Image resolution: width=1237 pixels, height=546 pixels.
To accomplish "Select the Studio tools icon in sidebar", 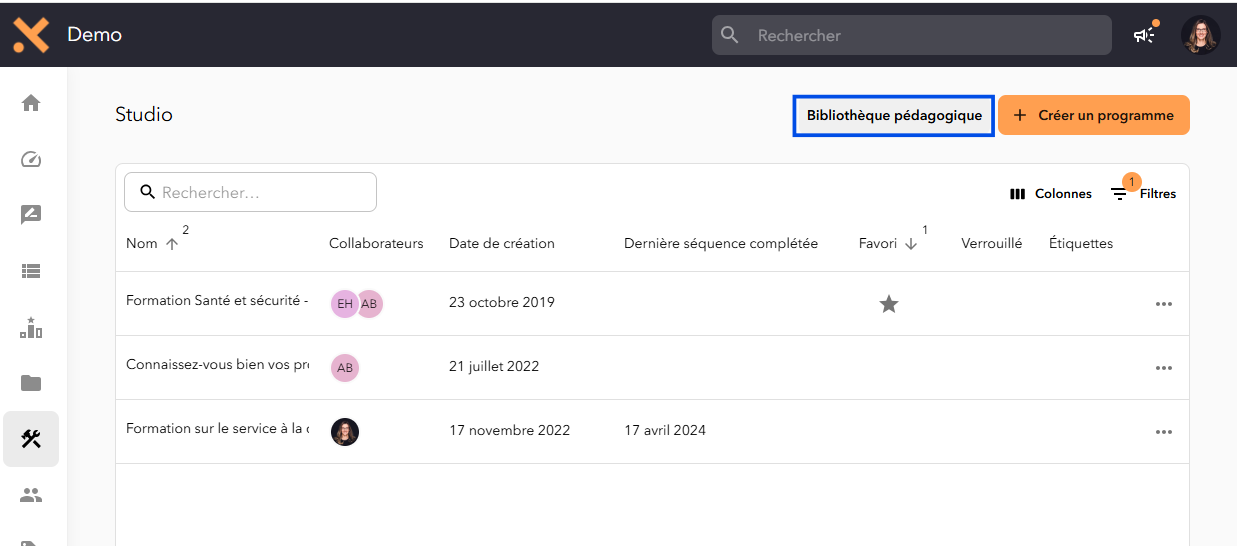I will click(x=31, y=439).
